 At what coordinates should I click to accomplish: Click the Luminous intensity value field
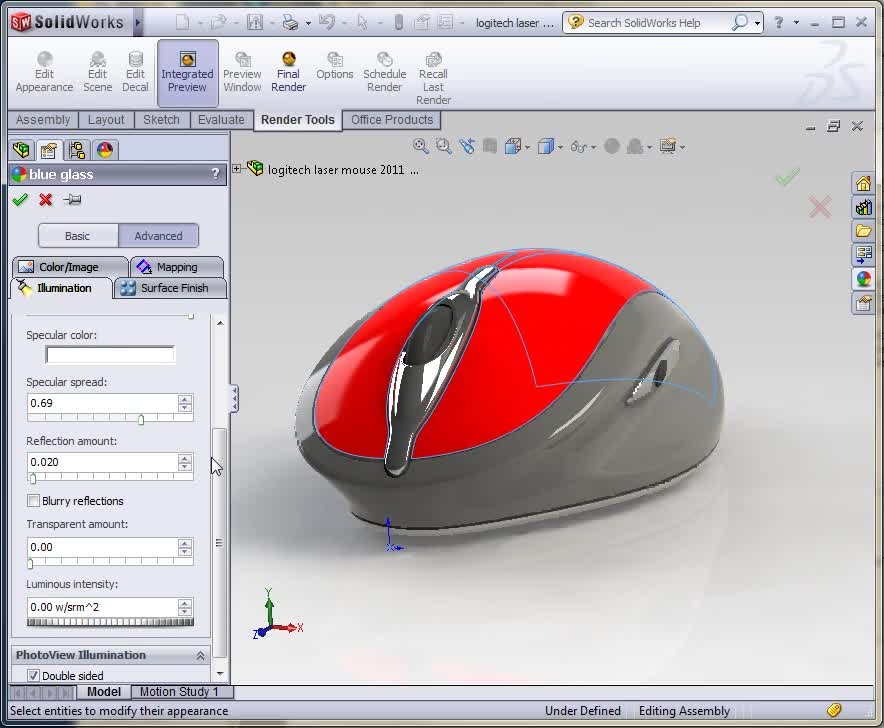coord(102,607)
